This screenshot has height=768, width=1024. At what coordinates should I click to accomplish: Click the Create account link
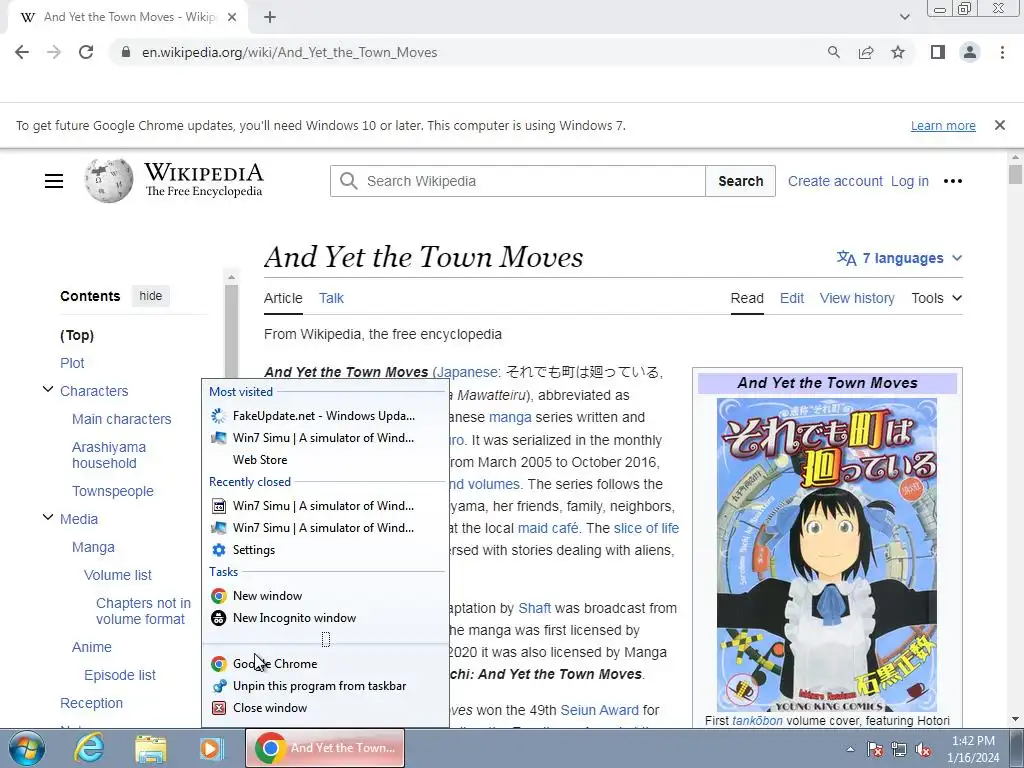pos(835,181)
